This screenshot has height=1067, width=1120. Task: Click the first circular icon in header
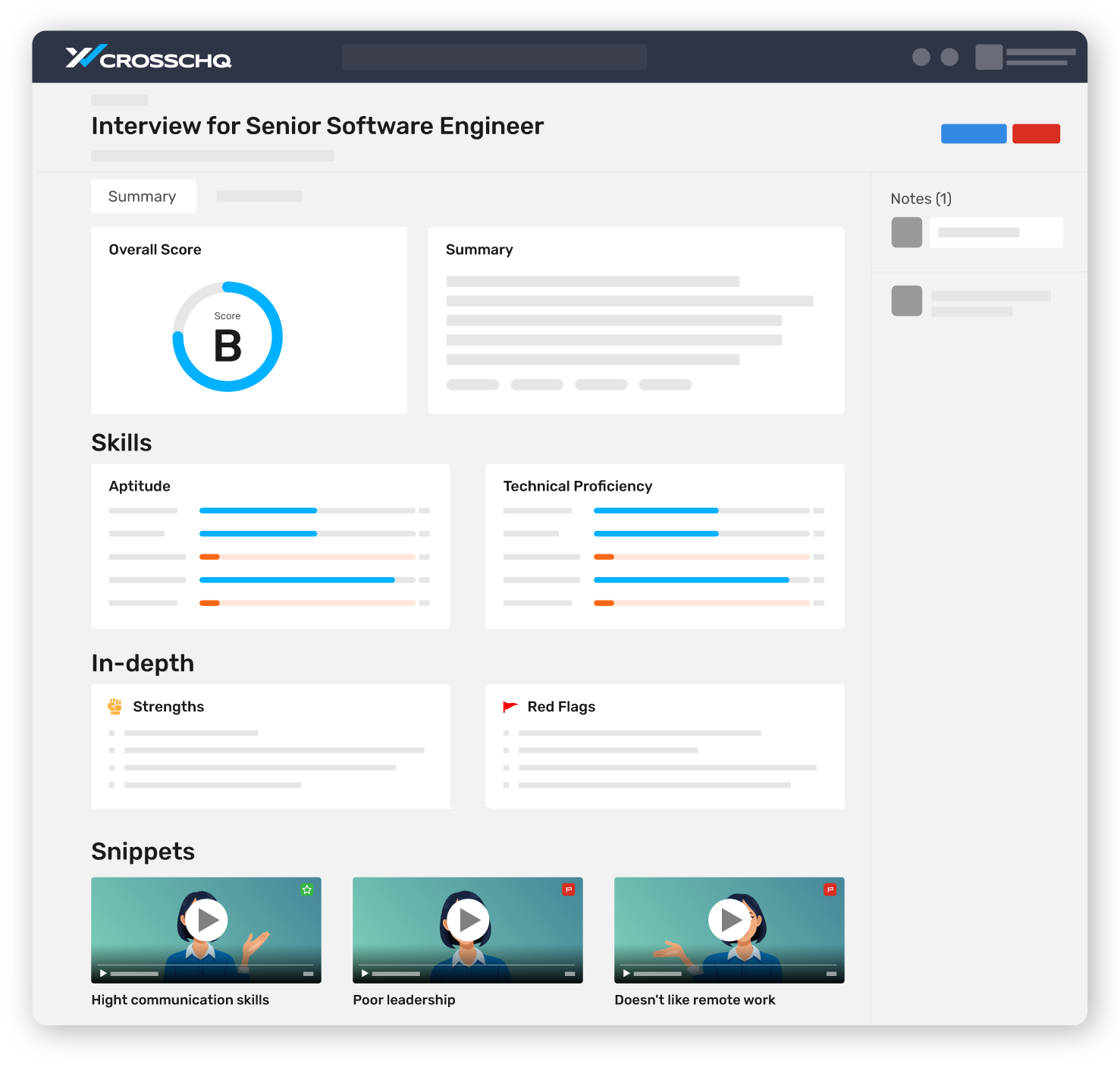[x=921, y=57]
